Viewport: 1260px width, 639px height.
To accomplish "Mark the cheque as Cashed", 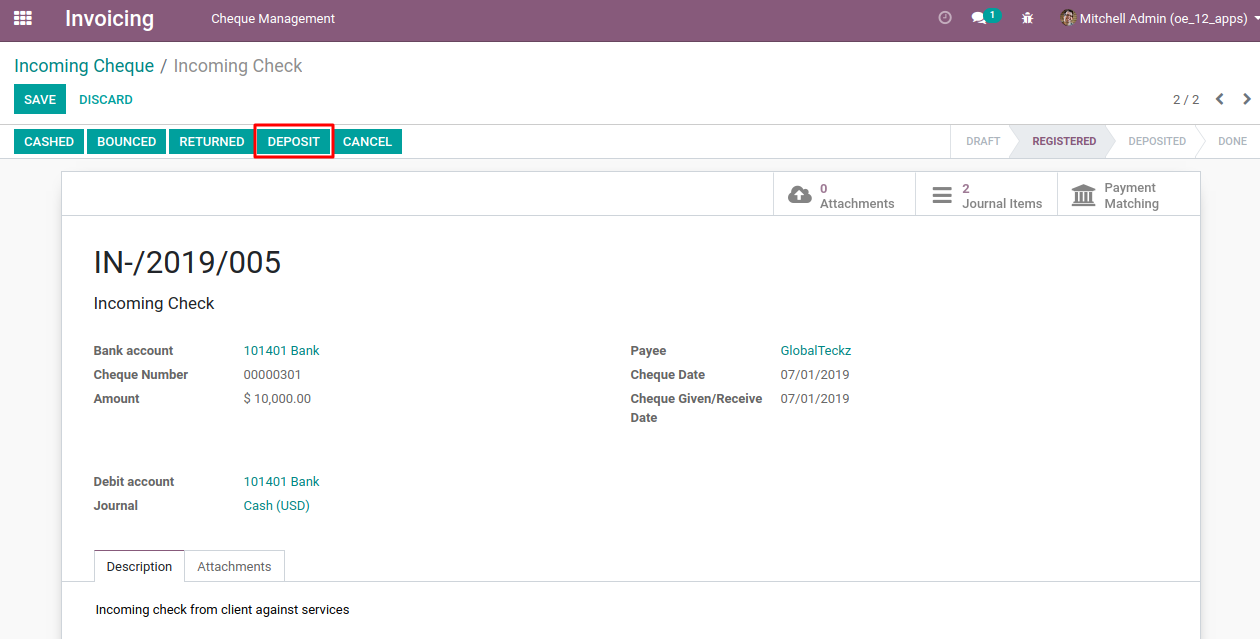I will coord(49,142).
